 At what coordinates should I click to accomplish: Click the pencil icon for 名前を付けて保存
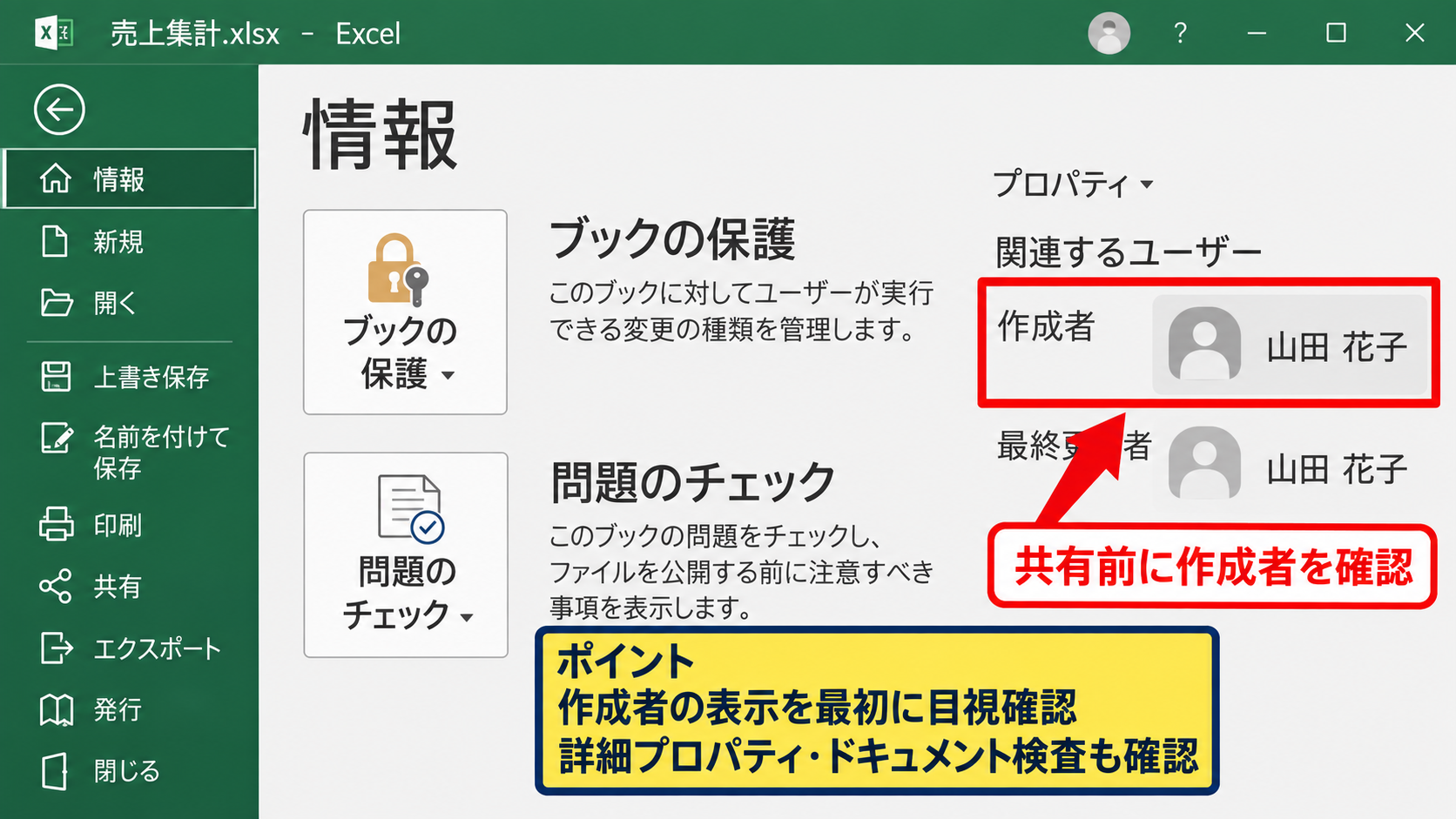[x=57, y=437]
